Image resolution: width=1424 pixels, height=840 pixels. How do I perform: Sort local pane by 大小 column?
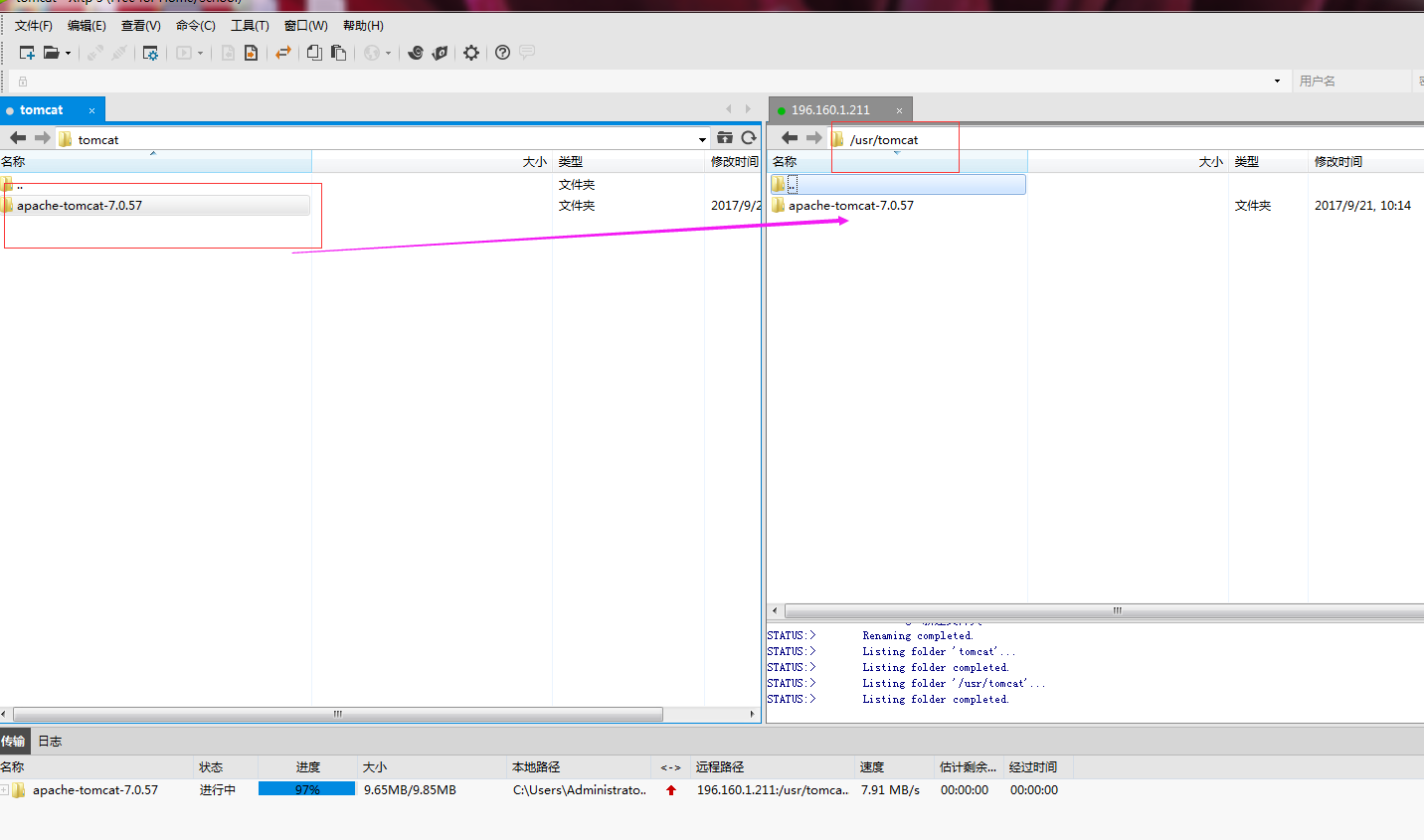[x=432, y=162]
